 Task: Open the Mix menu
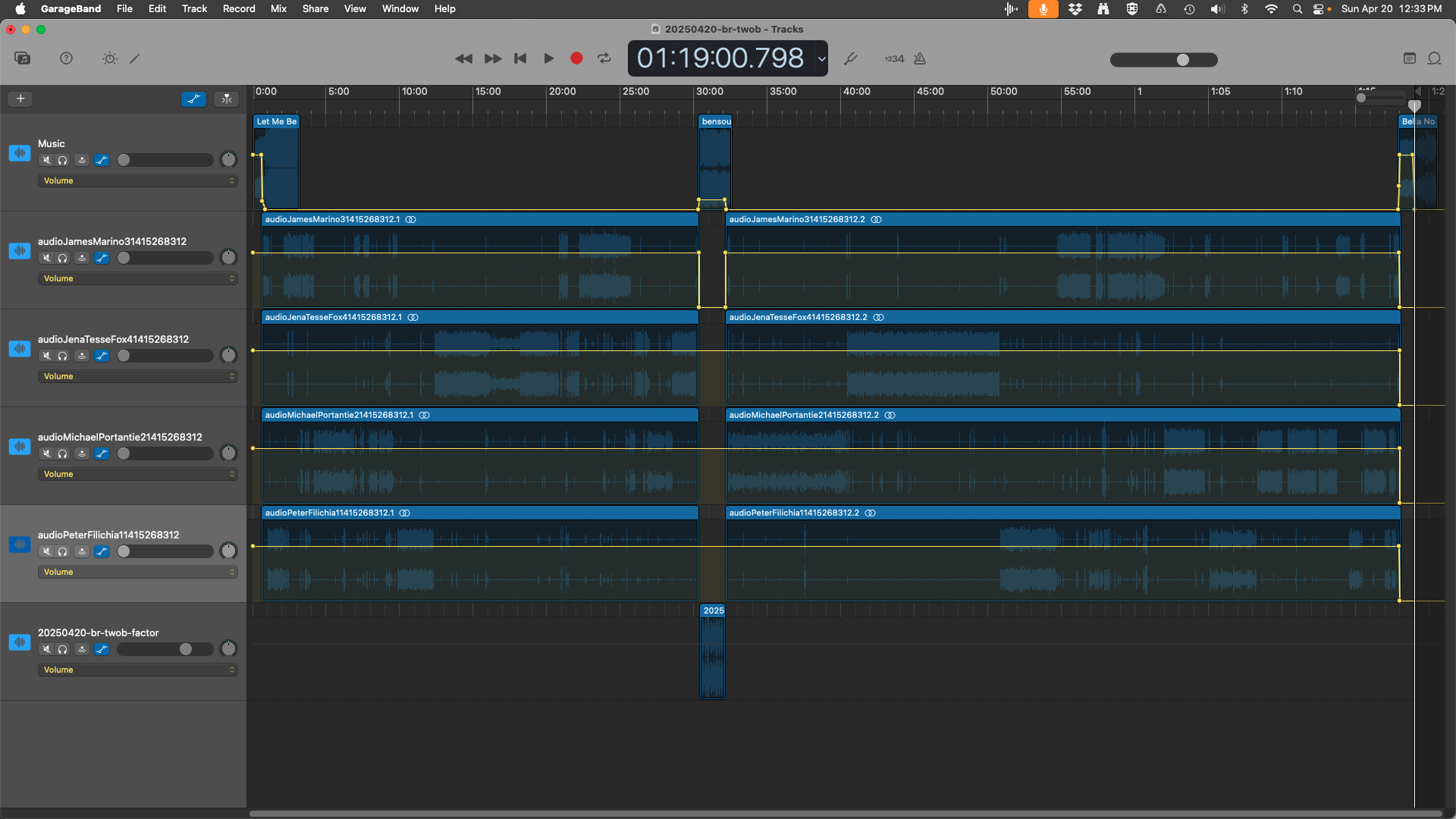pyautogui.click(x=278, y=8)
